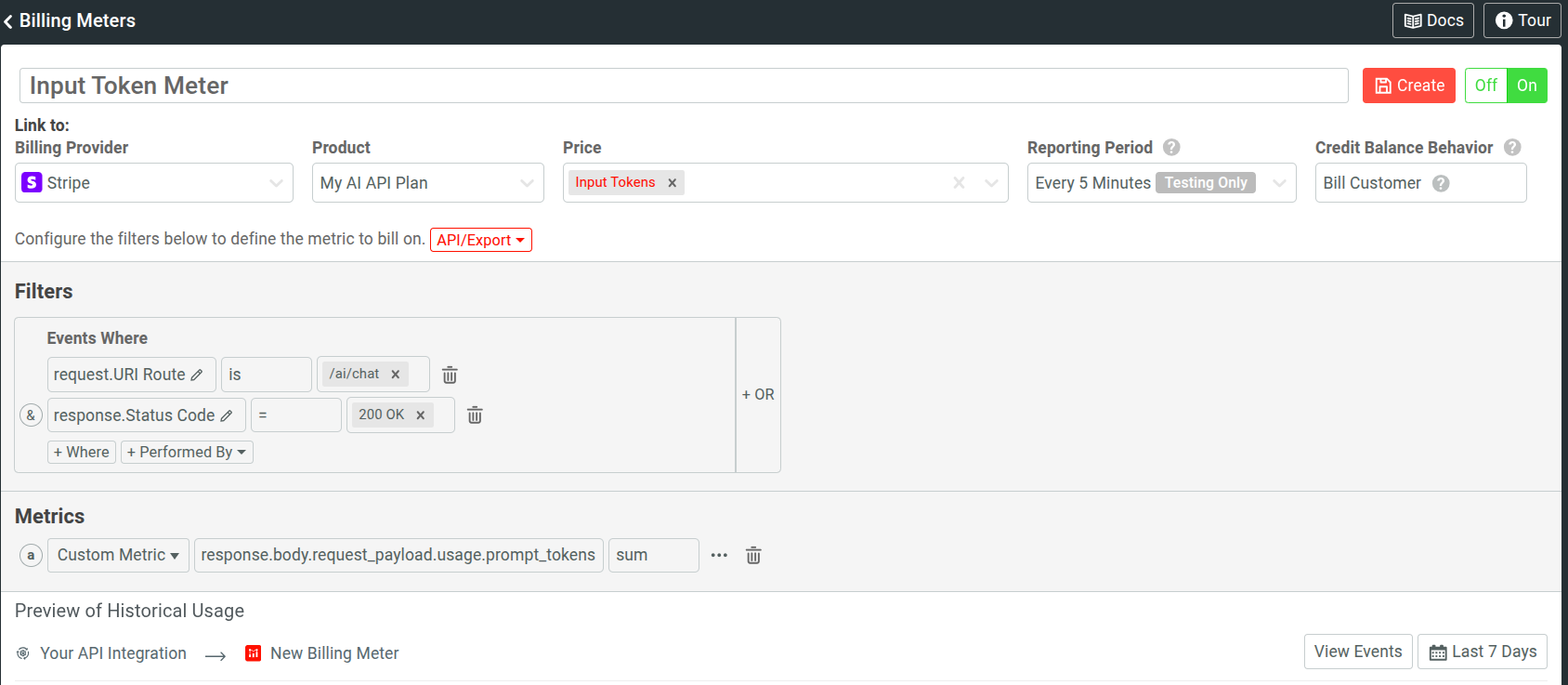Image resolution: width=1568 pixels, height=685 pixels.
Task: Edit the response.Status Code field
Action: [146, 415]
